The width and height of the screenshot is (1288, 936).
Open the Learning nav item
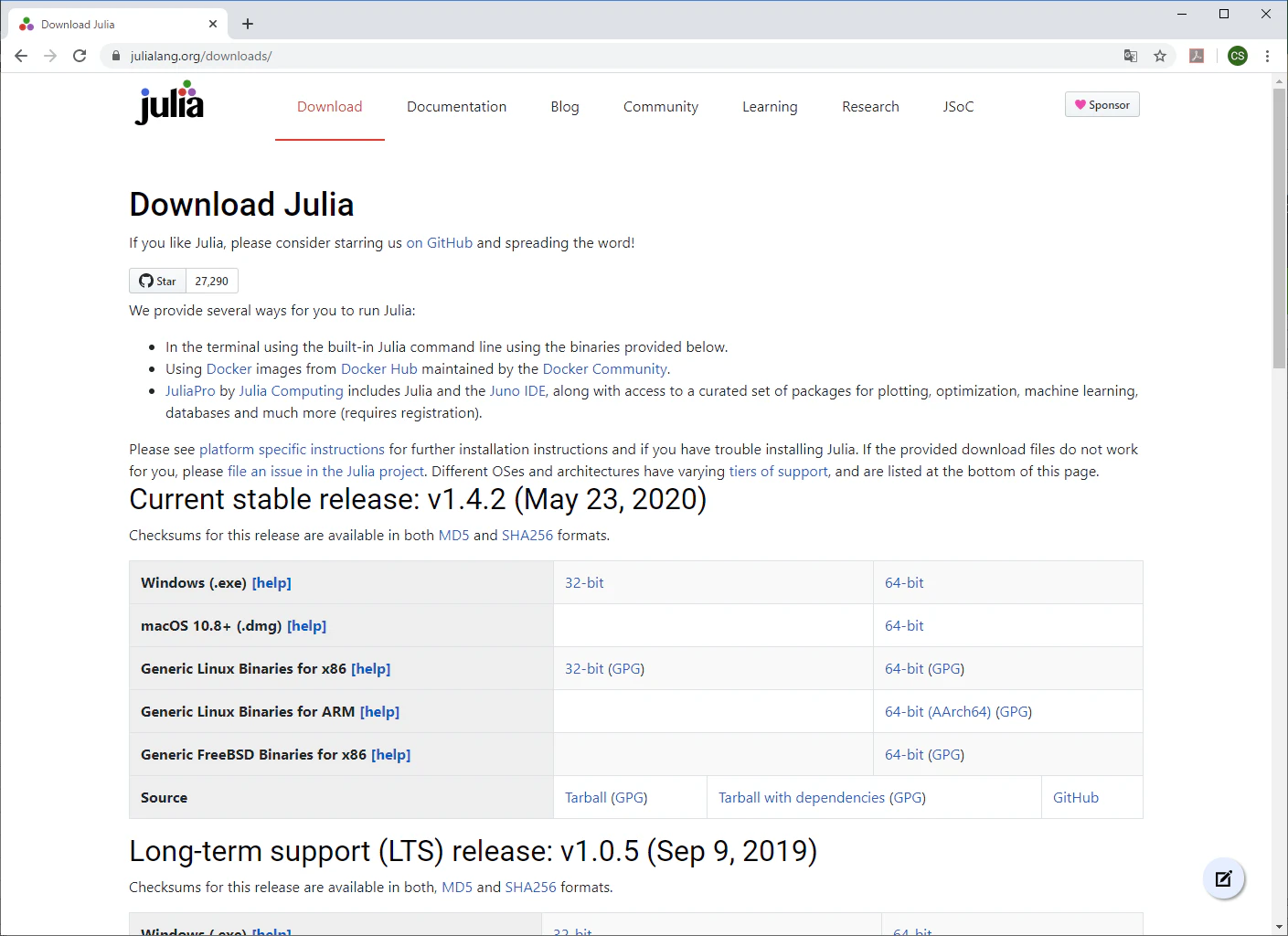(770, 107)
